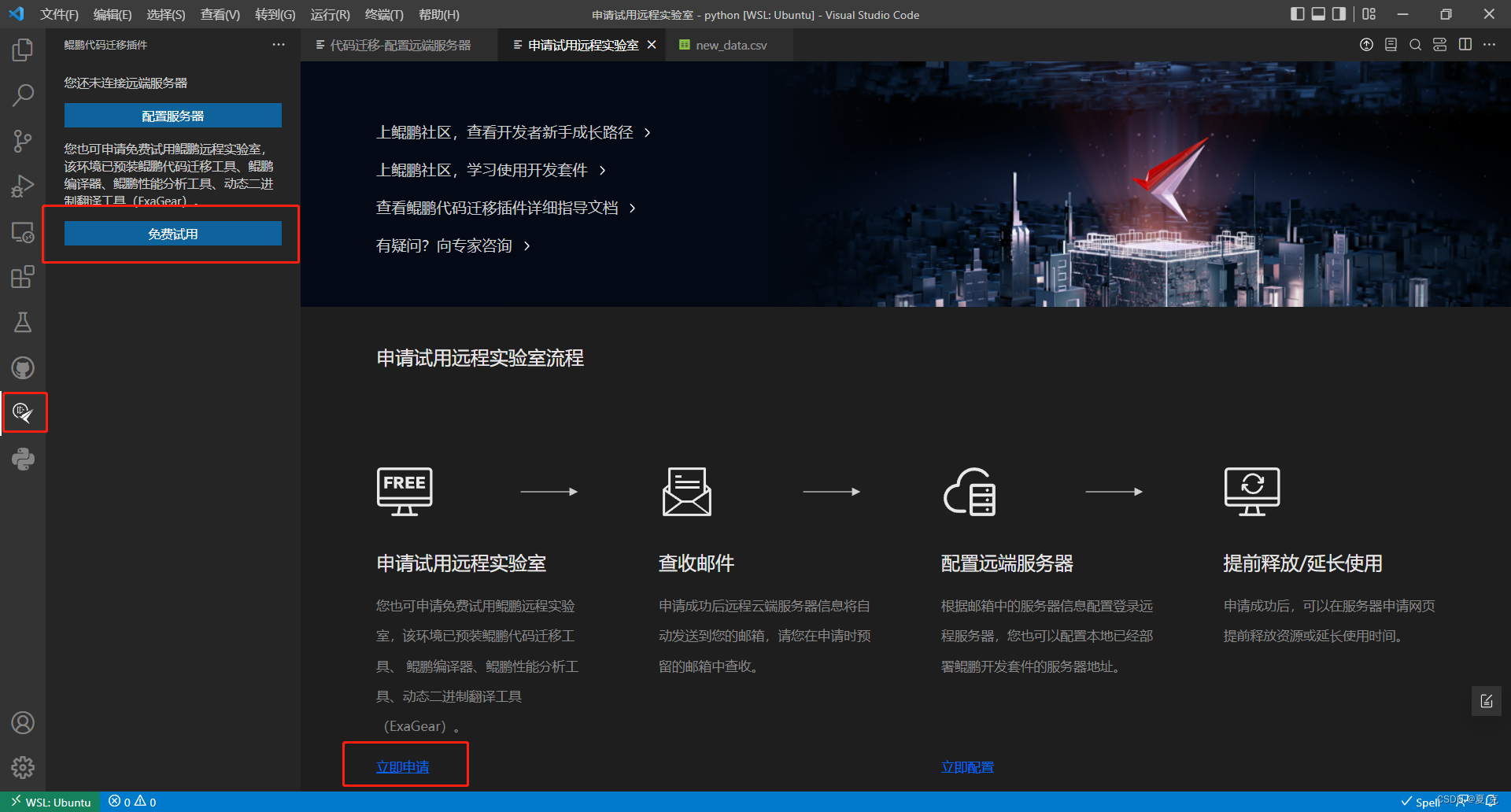
Task: Click the 免费试用 button
Action: click(x=172, y=233)
